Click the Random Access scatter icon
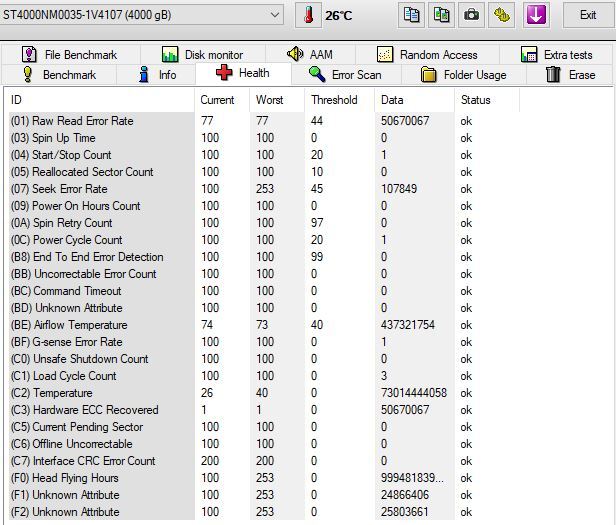Image resolution: width=616 pixels, height=525 pixels. pos(385,54)
